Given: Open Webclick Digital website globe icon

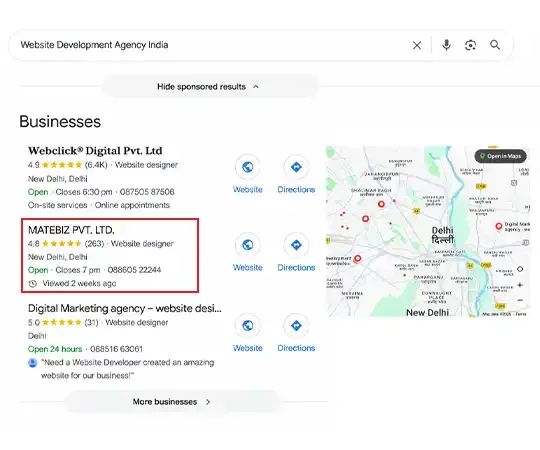Looking at the screenshot, I should 248,167.
